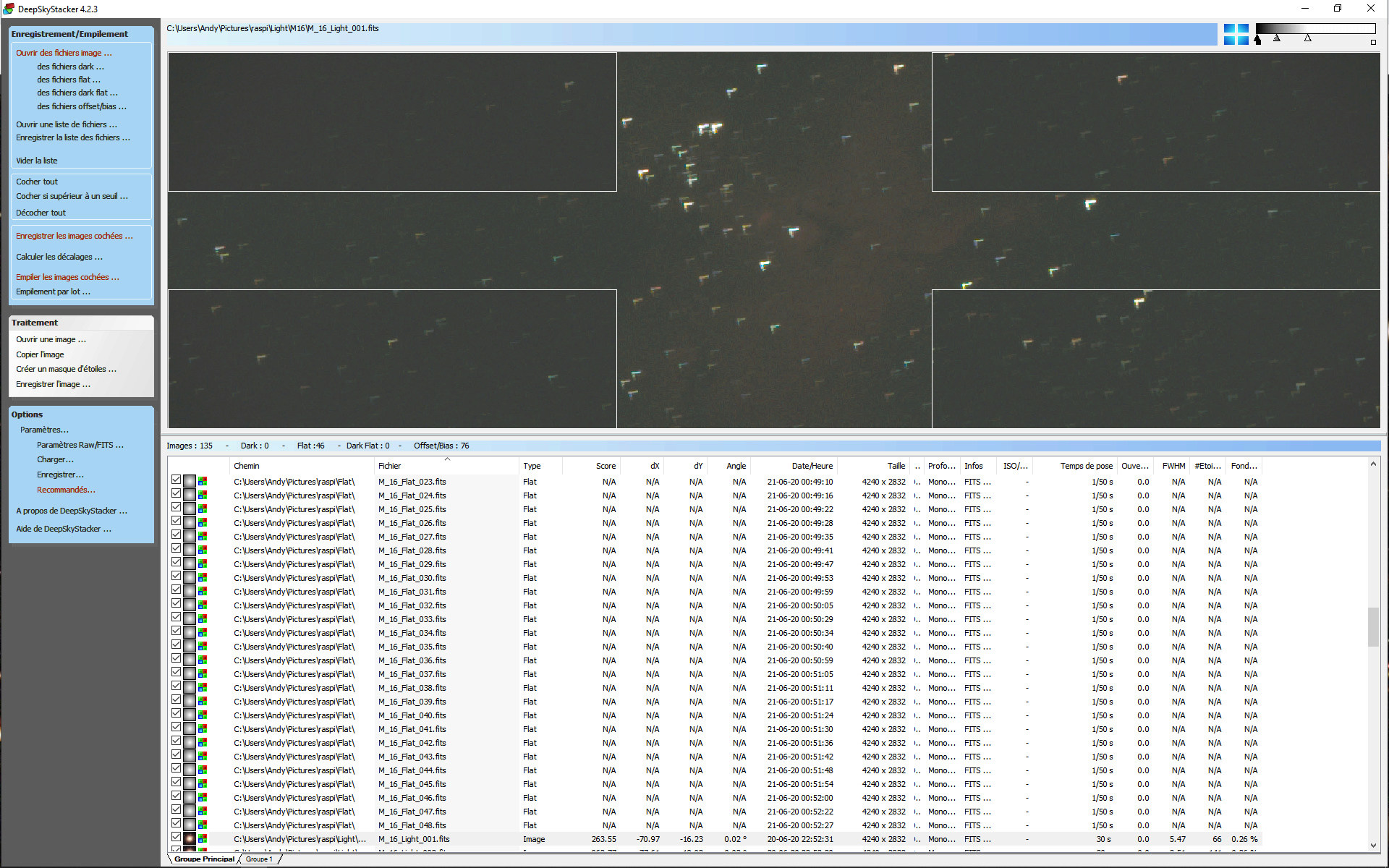Uncheck M_16_Flat_024.fits checkbox
The image size is (1389, 868).
[x=176, y=493]
